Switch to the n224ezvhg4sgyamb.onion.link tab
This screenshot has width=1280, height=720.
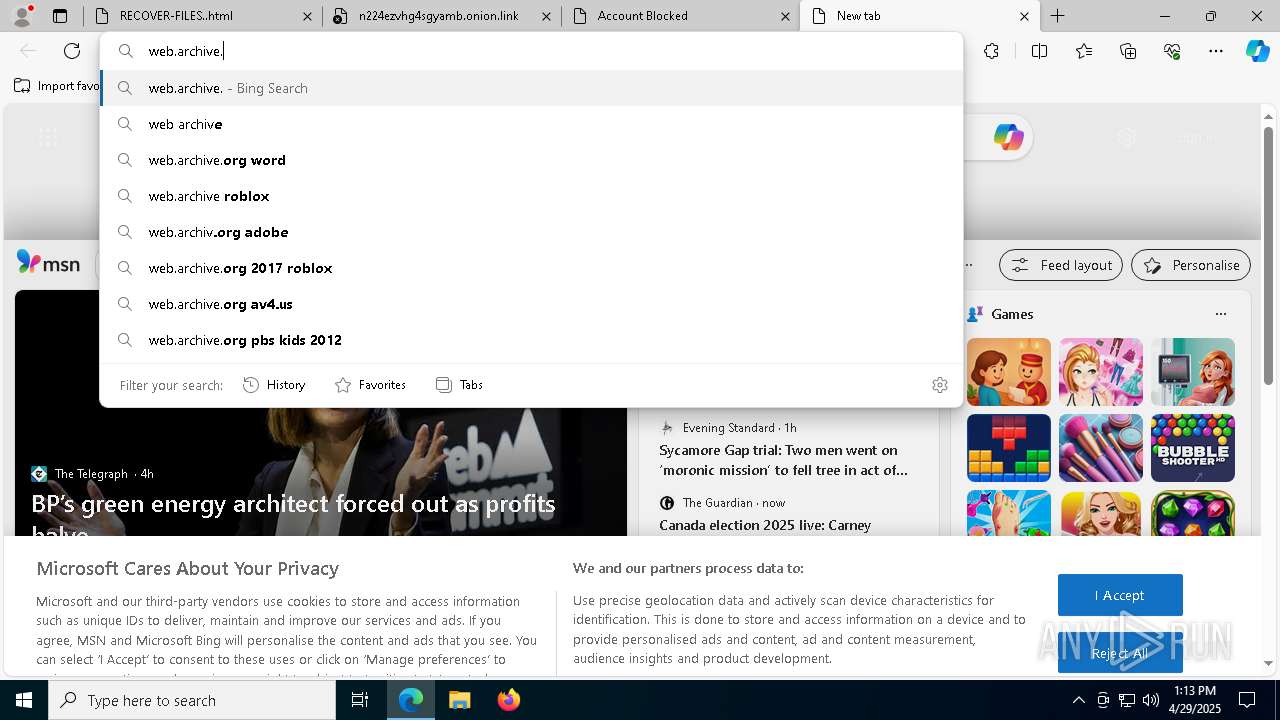[441, 16]
